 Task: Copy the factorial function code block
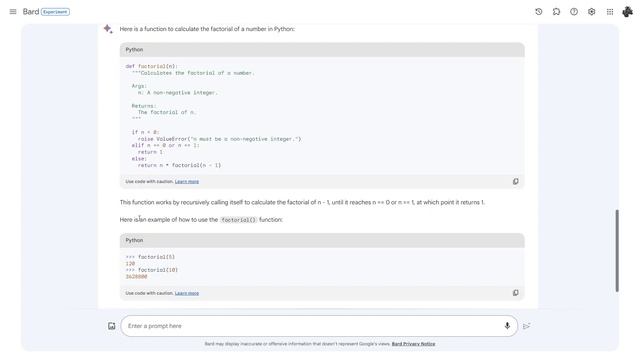pyautogui.click(x=516, y=181)
